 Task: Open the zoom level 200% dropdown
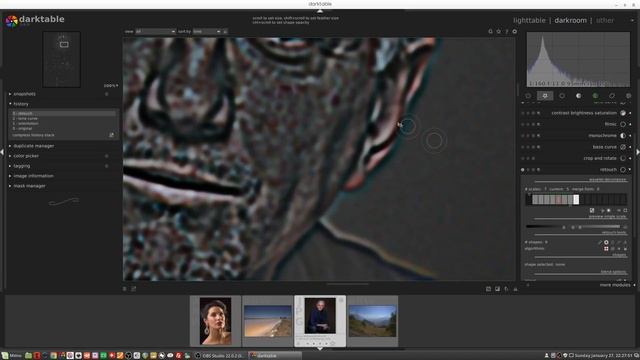(111, 86)
